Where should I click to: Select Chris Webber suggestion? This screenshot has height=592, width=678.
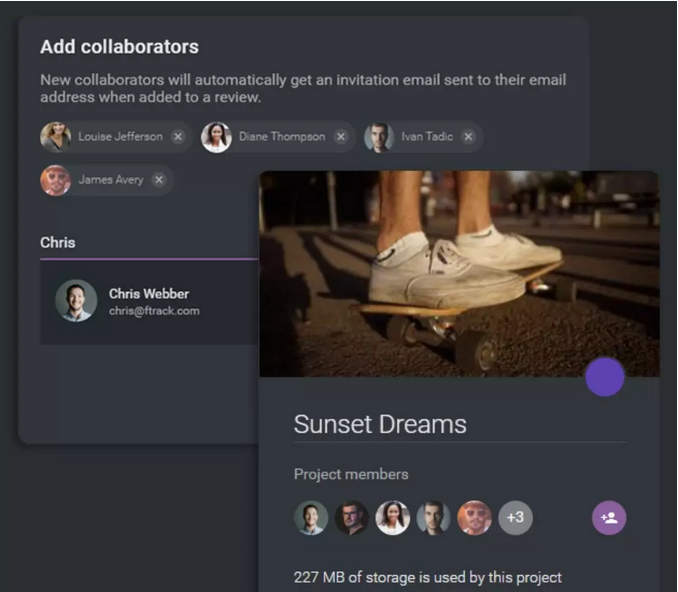click(149, 302)
